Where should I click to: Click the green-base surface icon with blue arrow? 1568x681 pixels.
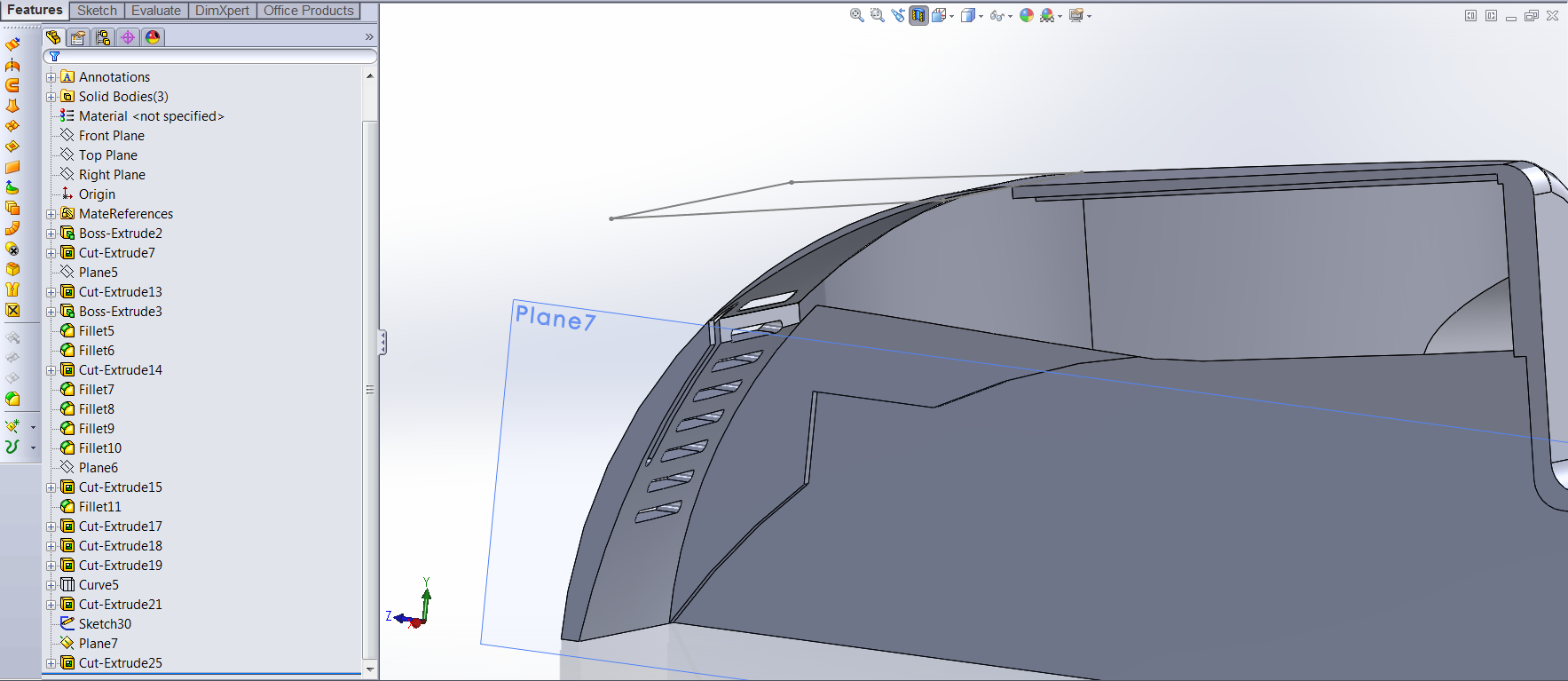12,187
